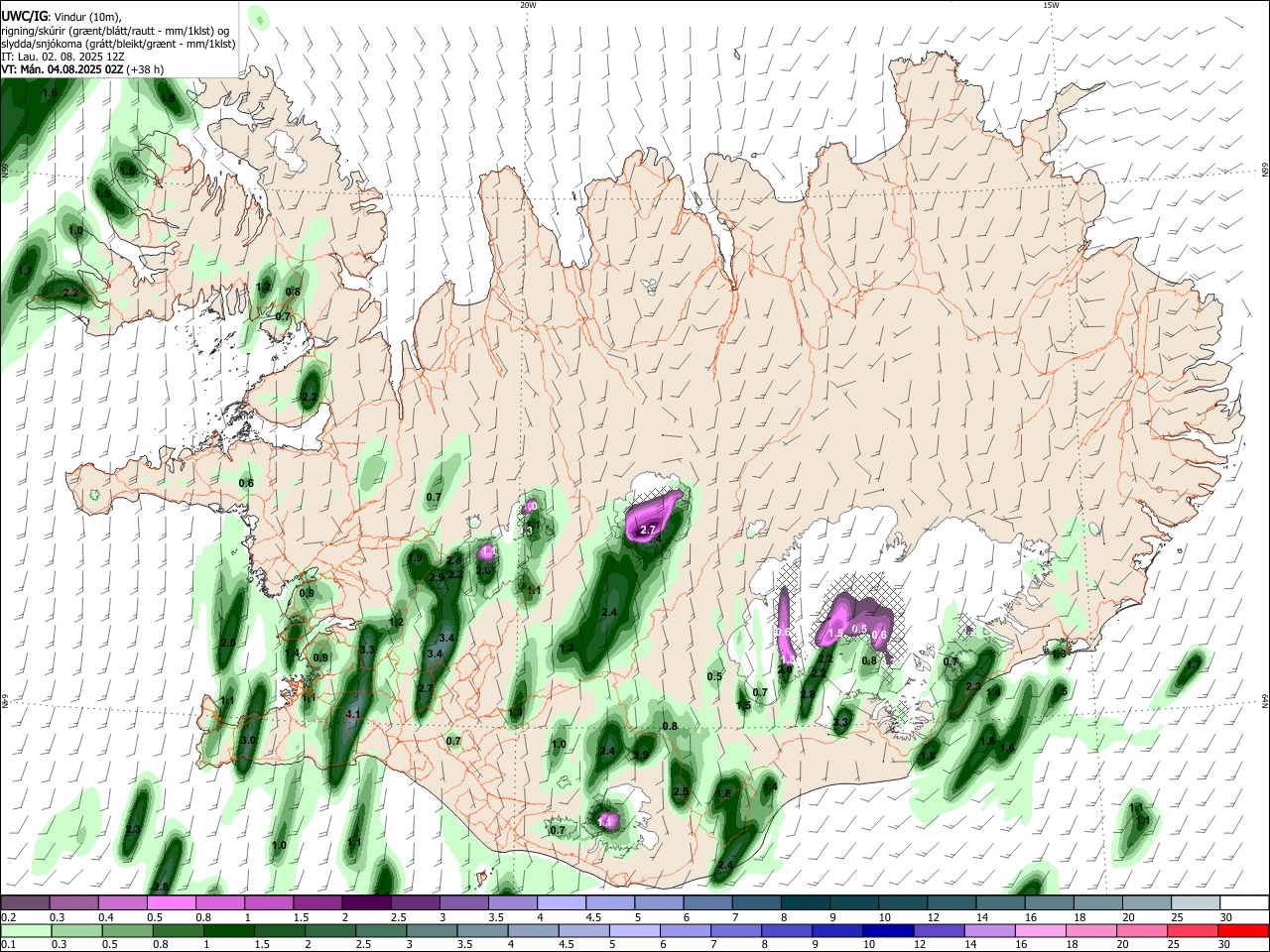Choose the grey-blue 3.5 rain swatch
1270x952 pixels.
click(482, 930)
